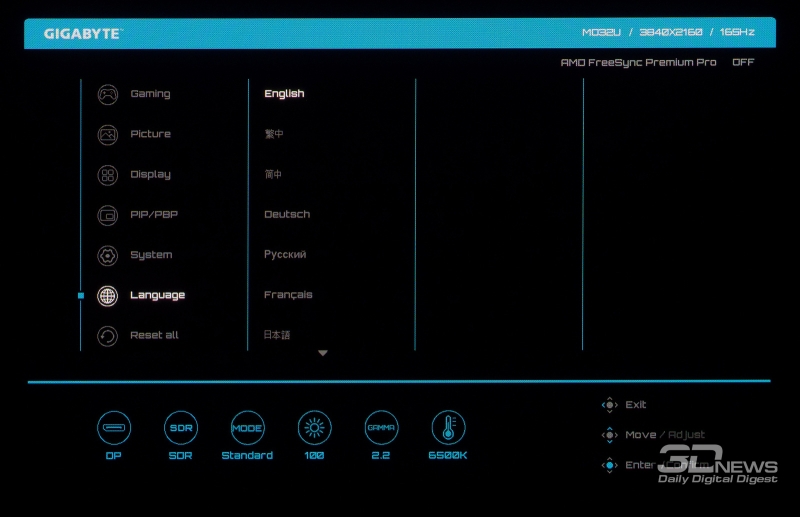Image resolution: width=800 pixels, height=517 pixels.
Task: Pick Русский from the language list
Action: click(285, 254)
